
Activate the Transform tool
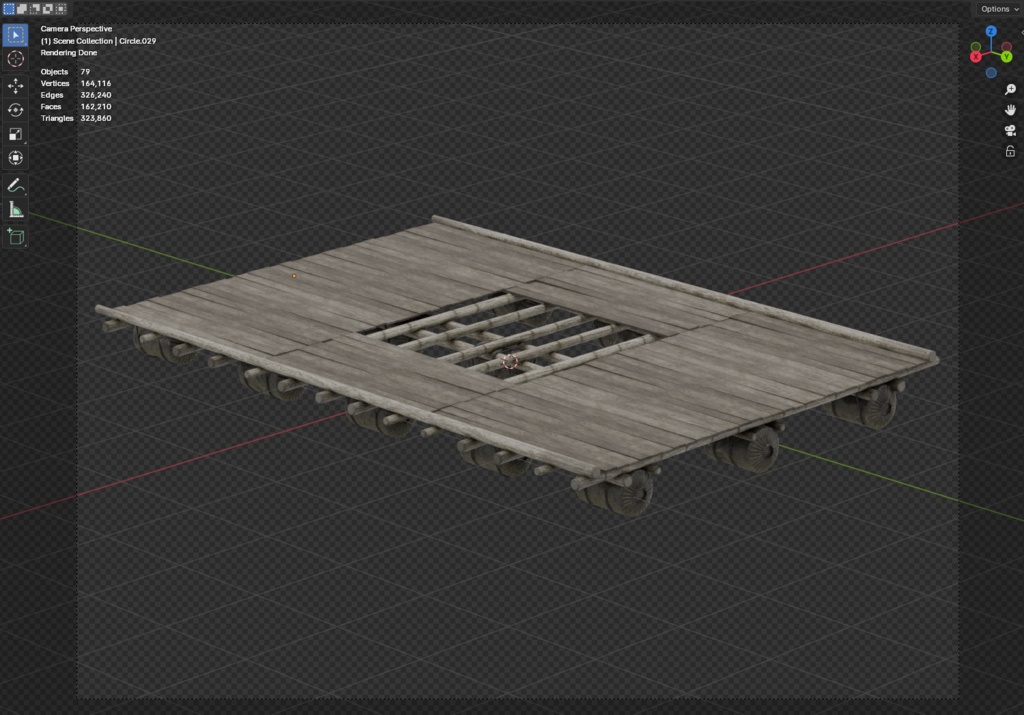tap(16, 158)
